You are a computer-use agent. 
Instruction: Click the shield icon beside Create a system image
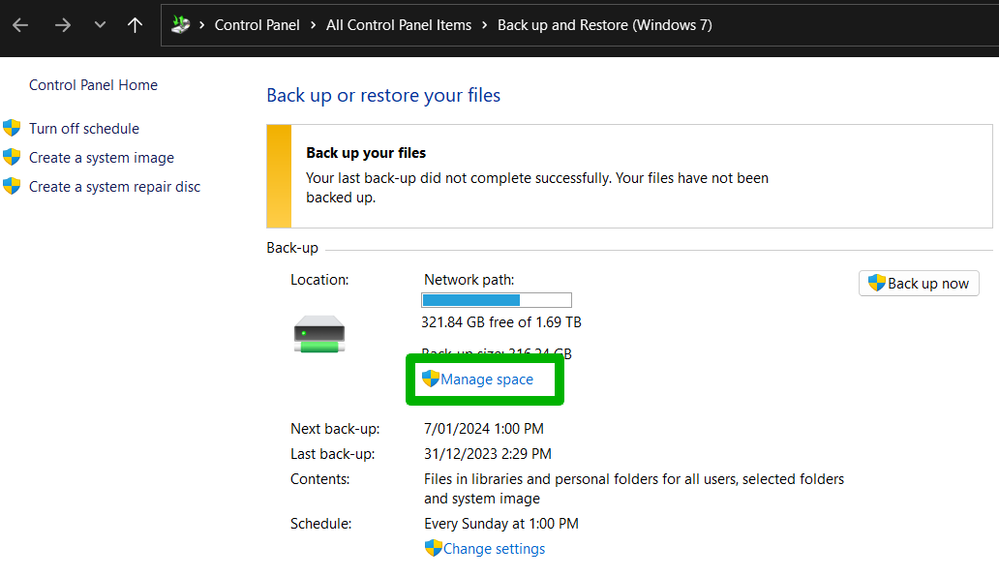point(12,157)
